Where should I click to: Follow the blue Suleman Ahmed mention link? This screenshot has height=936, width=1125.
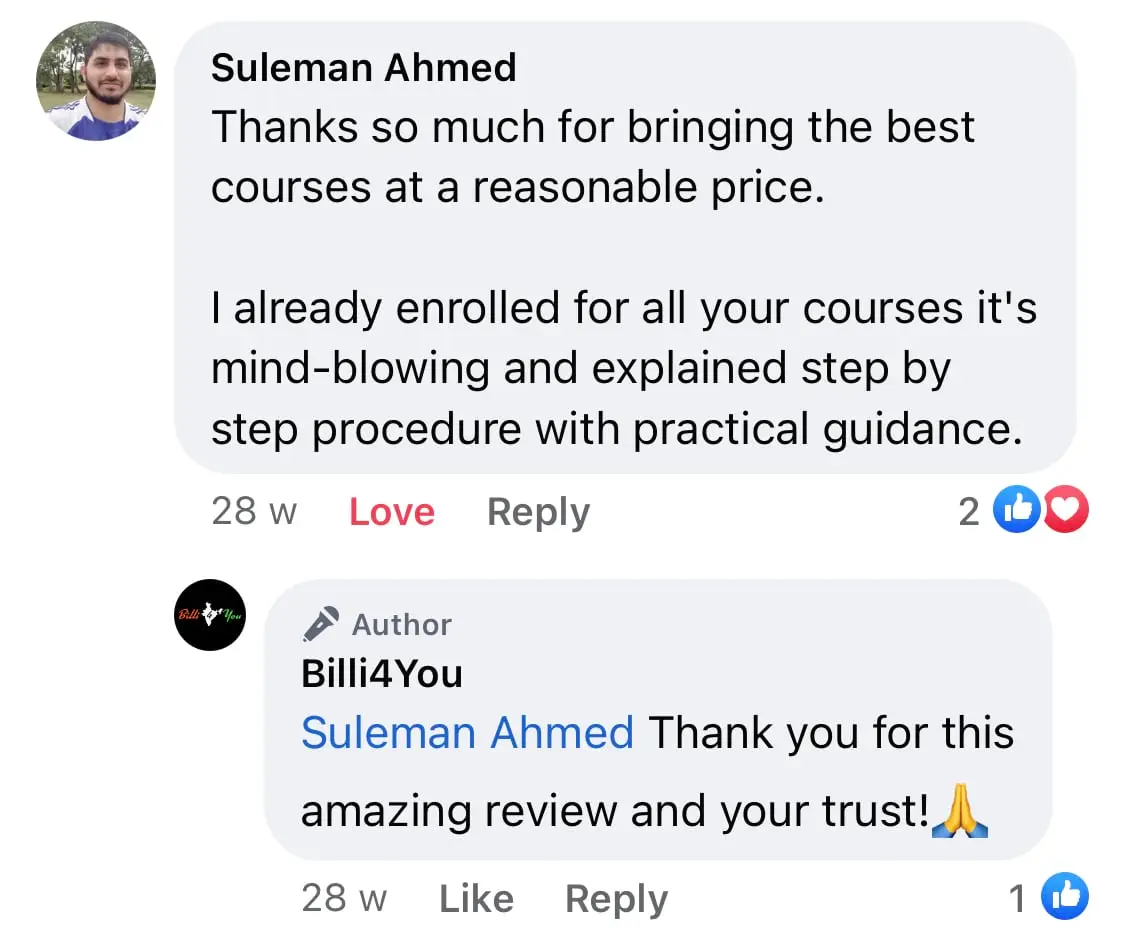(x=467, y=733)
